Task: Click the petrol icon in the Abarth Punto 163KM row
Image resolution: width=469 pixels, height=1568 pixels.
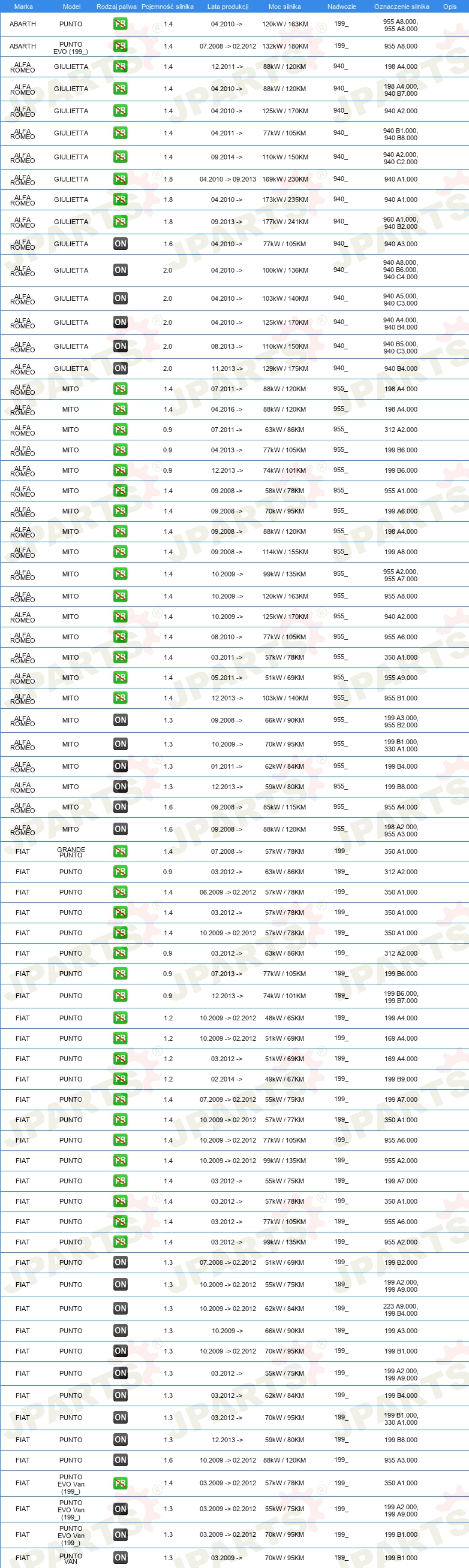Action: [x=120, y=25]
